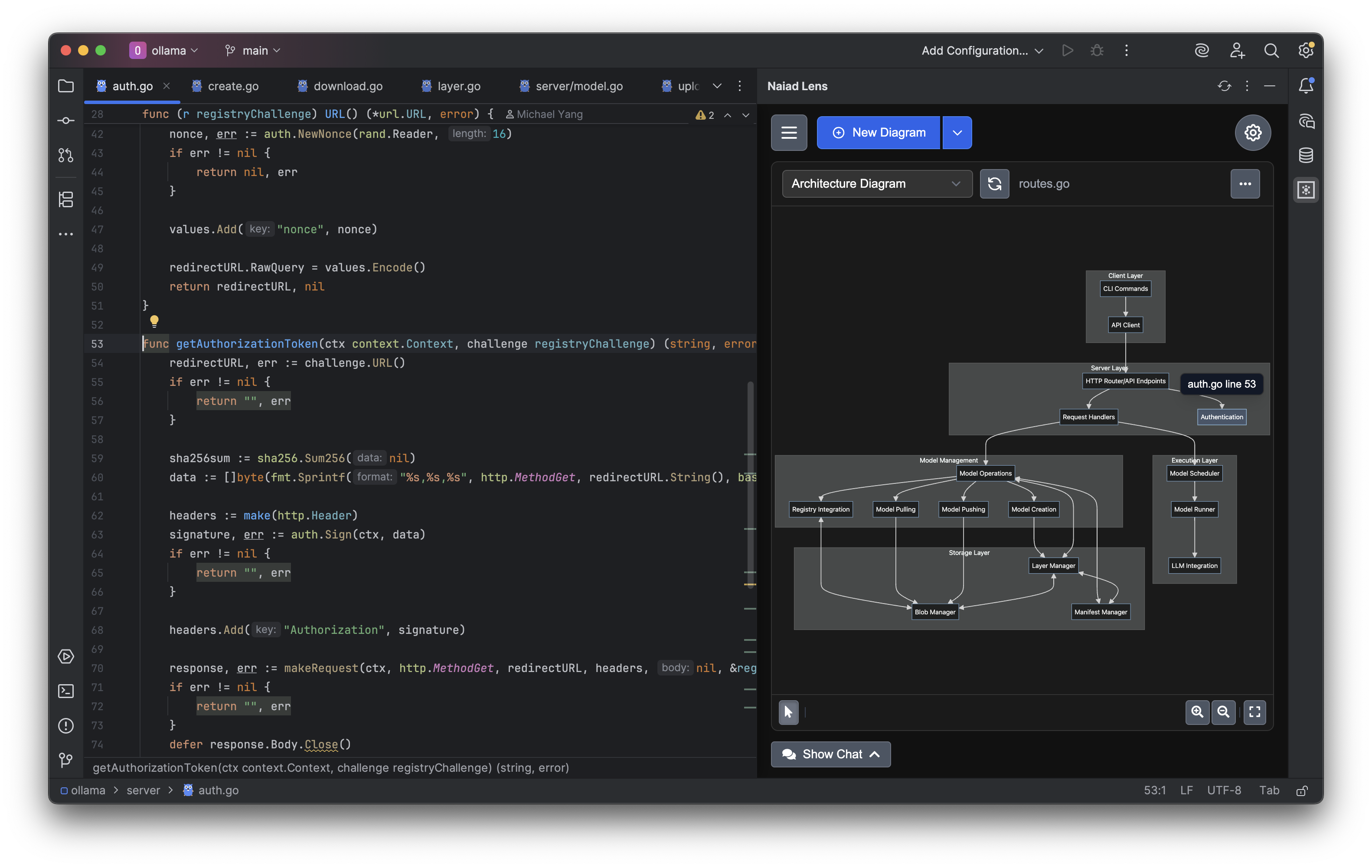The width and height of the screenshot is (1372, 868).
Task: Click the New Diagram button
Action: tap(878, 133)
